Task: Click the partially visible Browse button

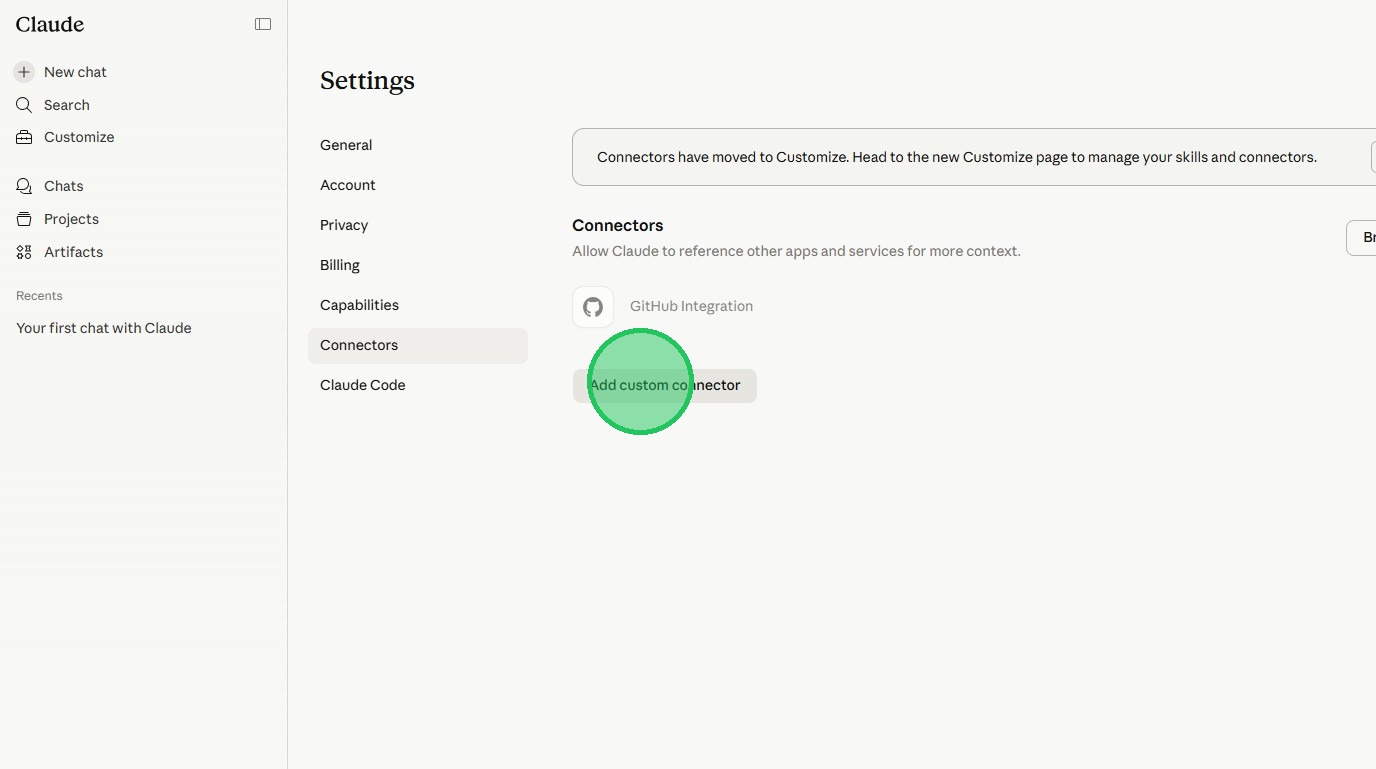Action: pyautogui.click(x=1361, y=238)
